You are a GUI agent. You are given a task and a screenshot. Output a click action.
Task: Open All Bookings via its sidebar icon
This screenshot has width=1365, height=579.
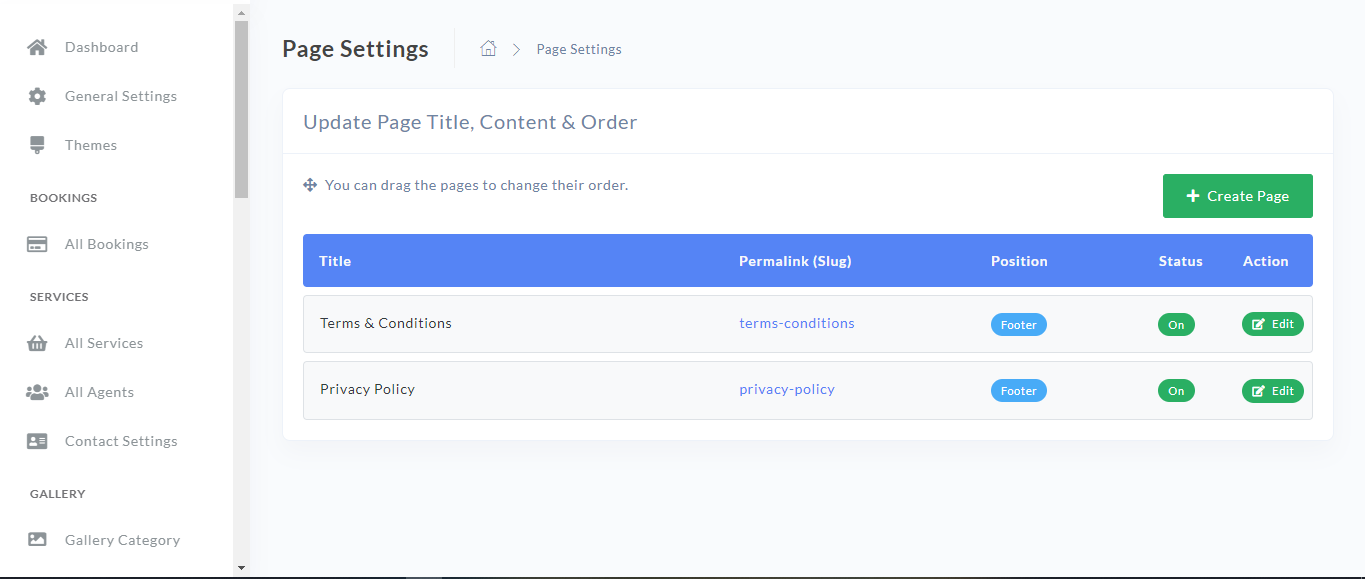(37, 243)
